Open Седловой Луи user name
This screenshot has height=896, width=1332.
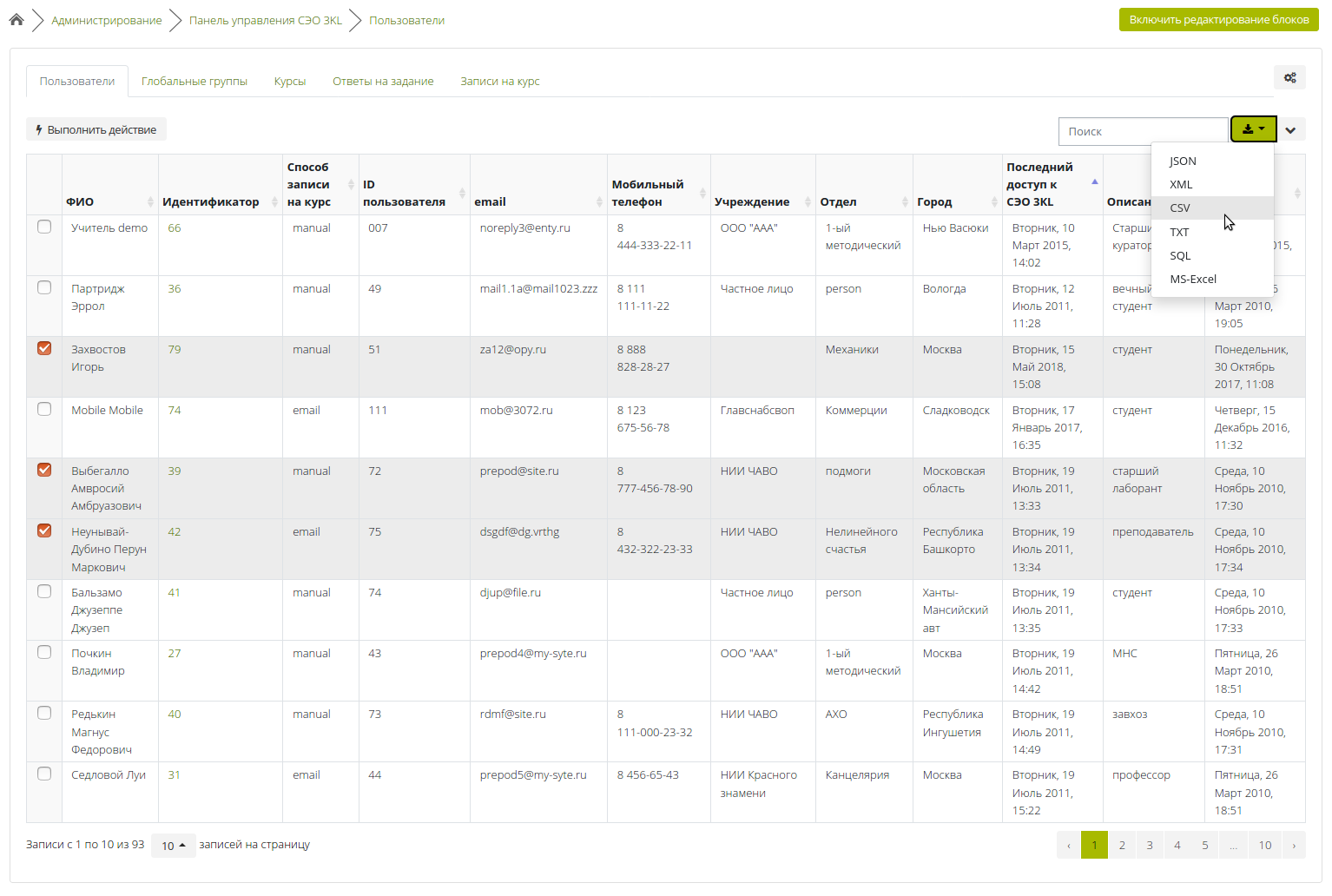(109, 774)
